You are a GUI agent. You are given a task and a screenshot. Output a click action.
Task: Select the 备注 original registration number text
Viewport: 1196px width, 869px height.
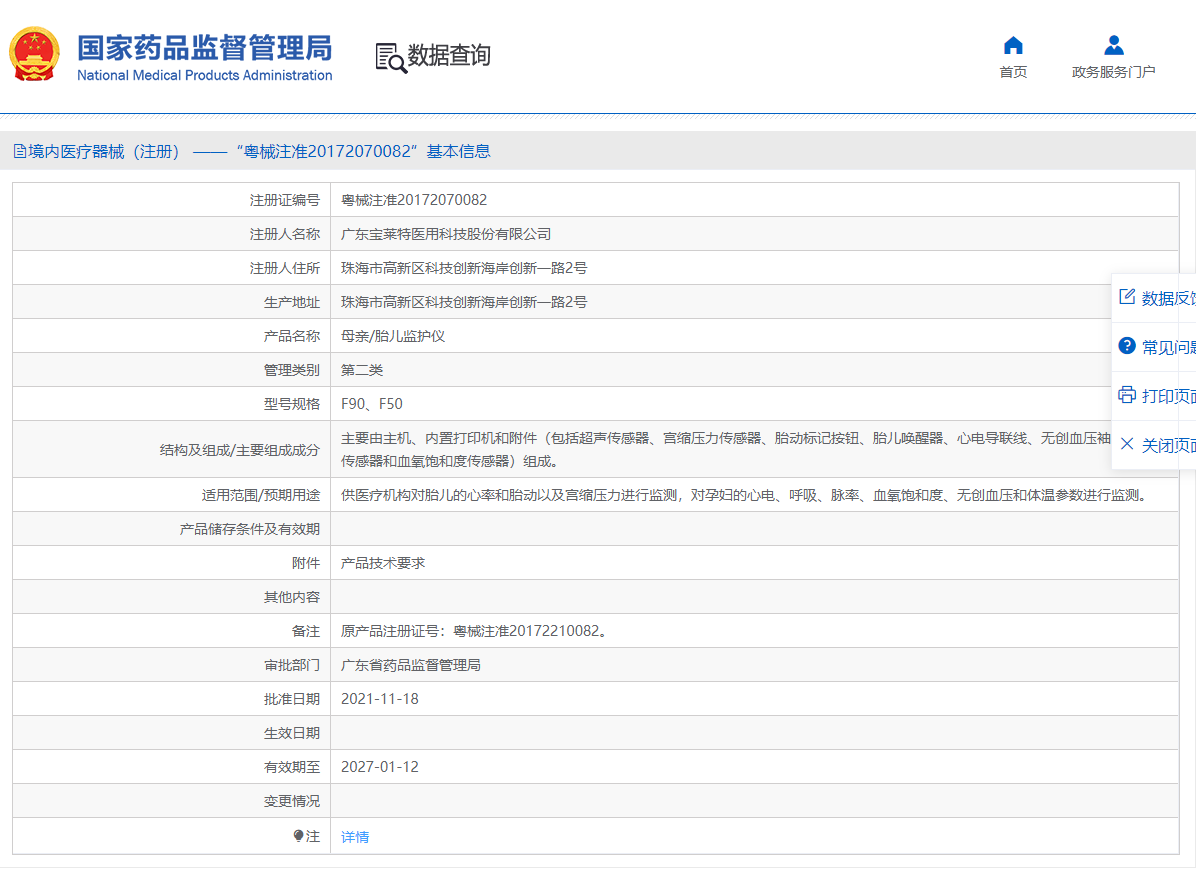pos(476,631)
